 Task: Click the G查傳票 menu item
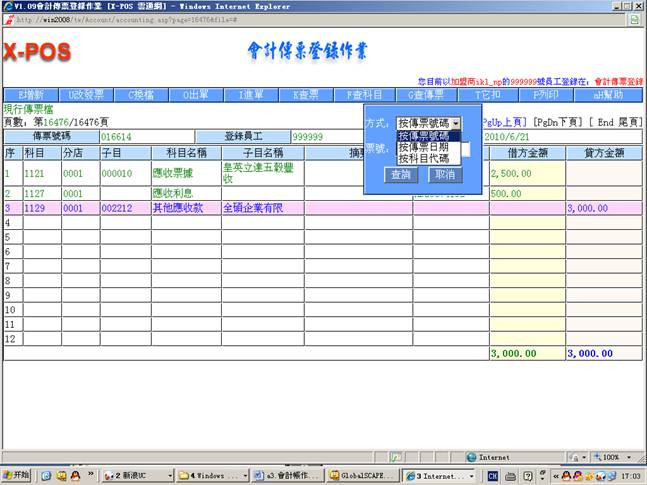(x=425, y=95)
